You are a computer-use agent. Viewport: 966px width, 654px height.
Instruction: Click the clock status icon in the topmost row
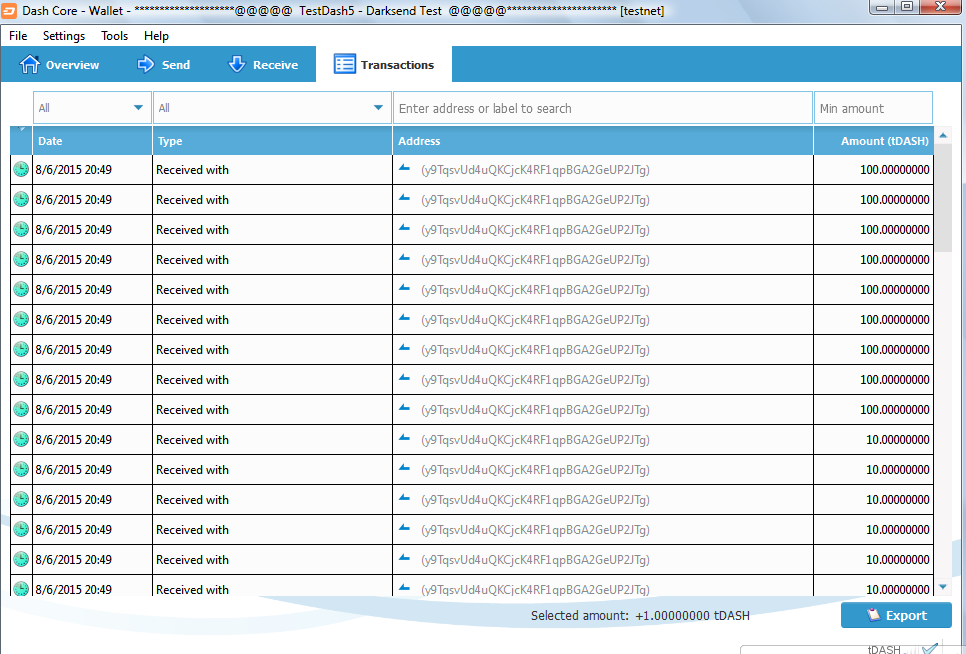point(21,169)
